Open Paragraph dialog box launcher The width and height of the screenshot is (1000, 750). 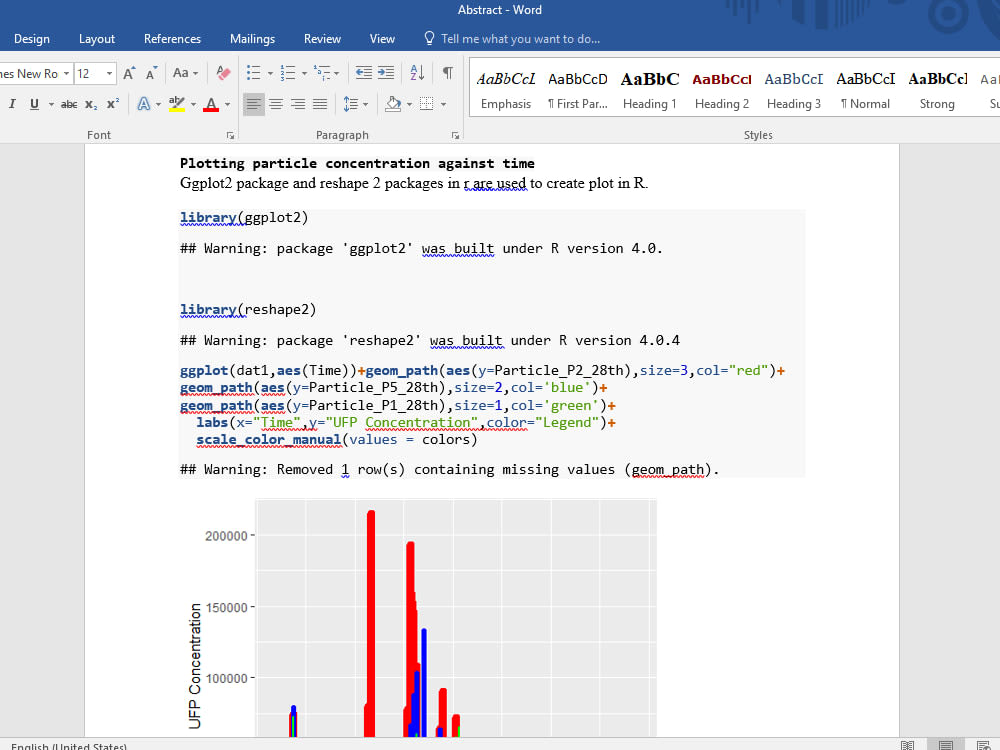tap(455, 135)
